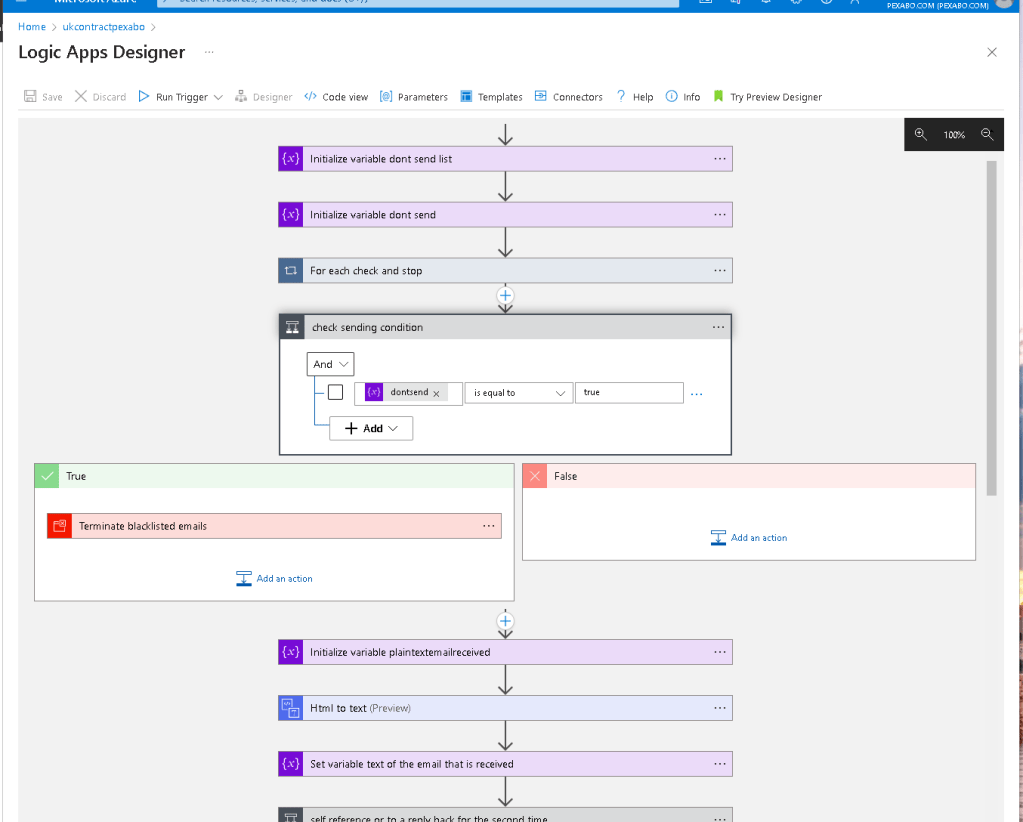Click Discard changes icon
The height and width of the screenshot is (822, 1023).
click(x=81, y=97)
